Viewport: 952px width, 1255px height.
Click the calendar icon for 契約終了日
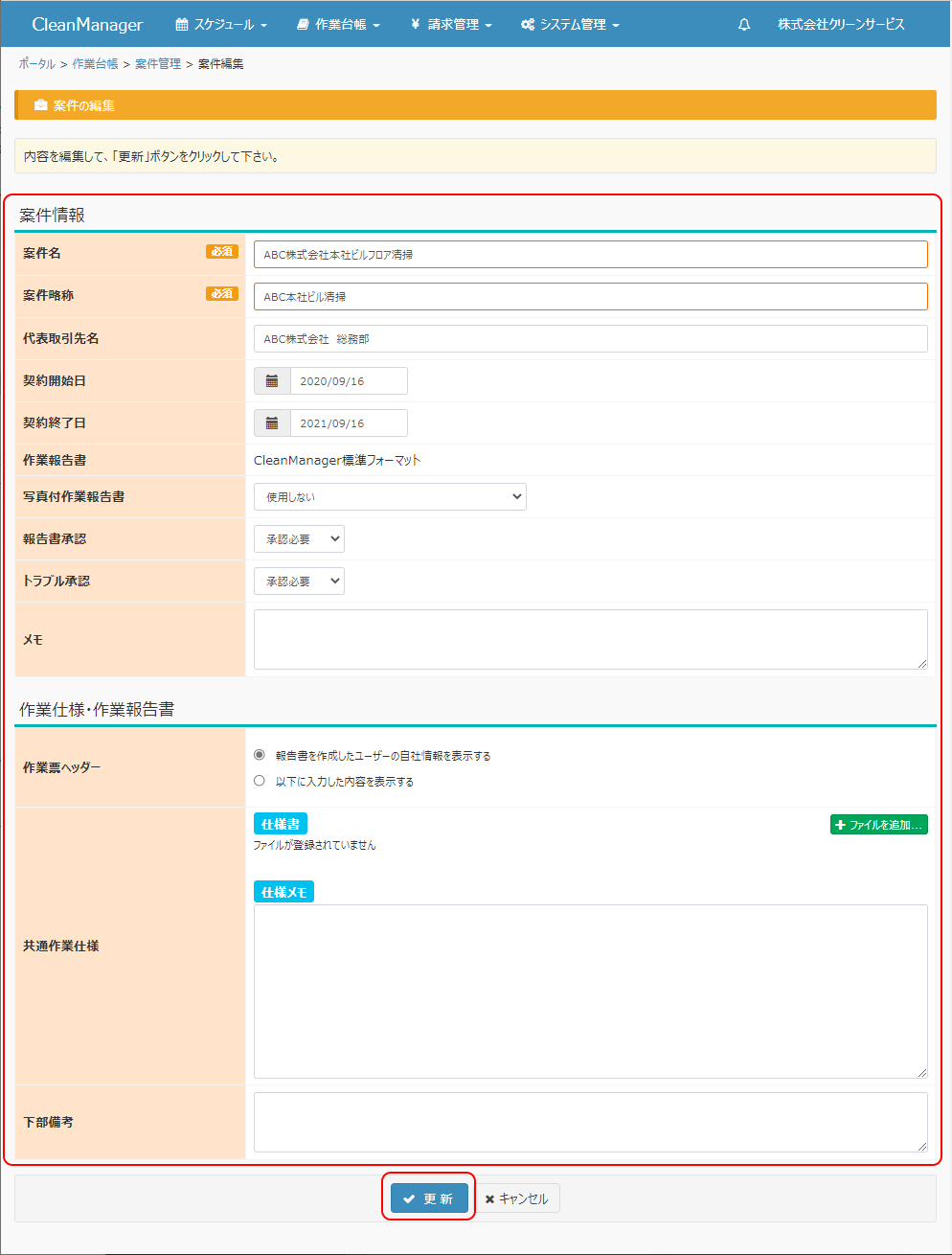tap(272, 423)
